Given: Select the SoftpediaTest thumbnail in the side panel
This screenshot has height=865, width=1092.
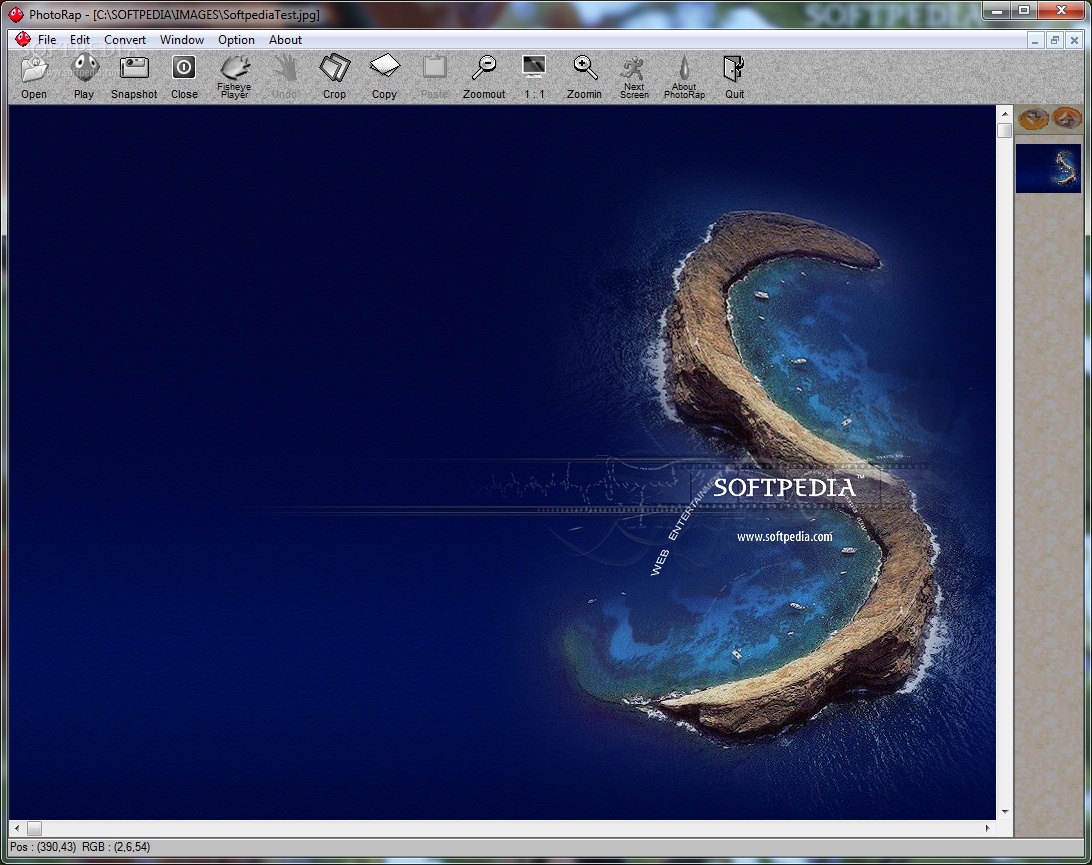Looking at the screenshot, I should (x=1048, y=168).
